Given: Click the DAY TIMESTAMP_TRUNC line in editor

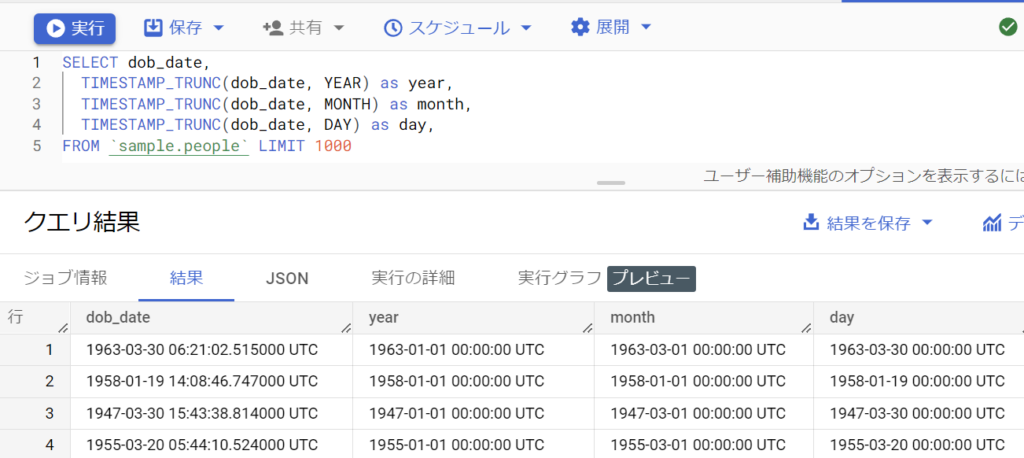Looking at the screenshot, I should point(257,125).
